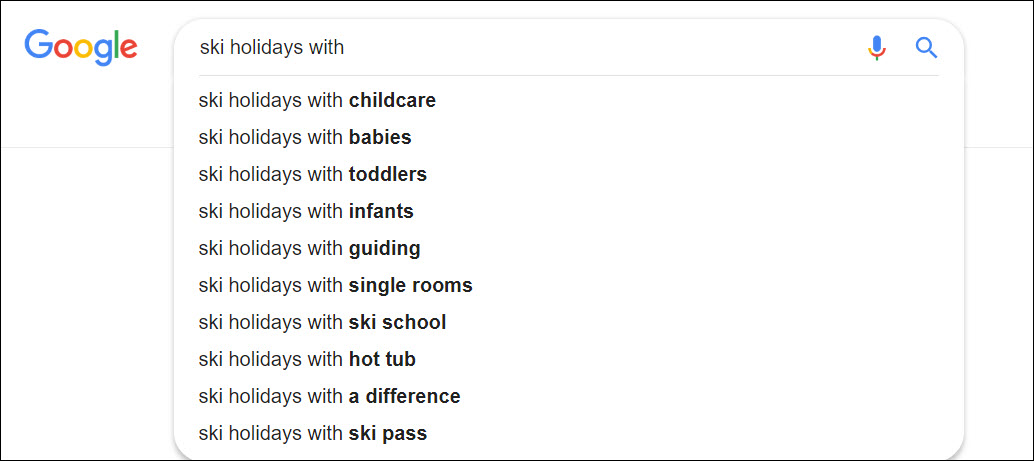Run the search using the magnifying glass
1034x461 pixels.
(926, 47)
